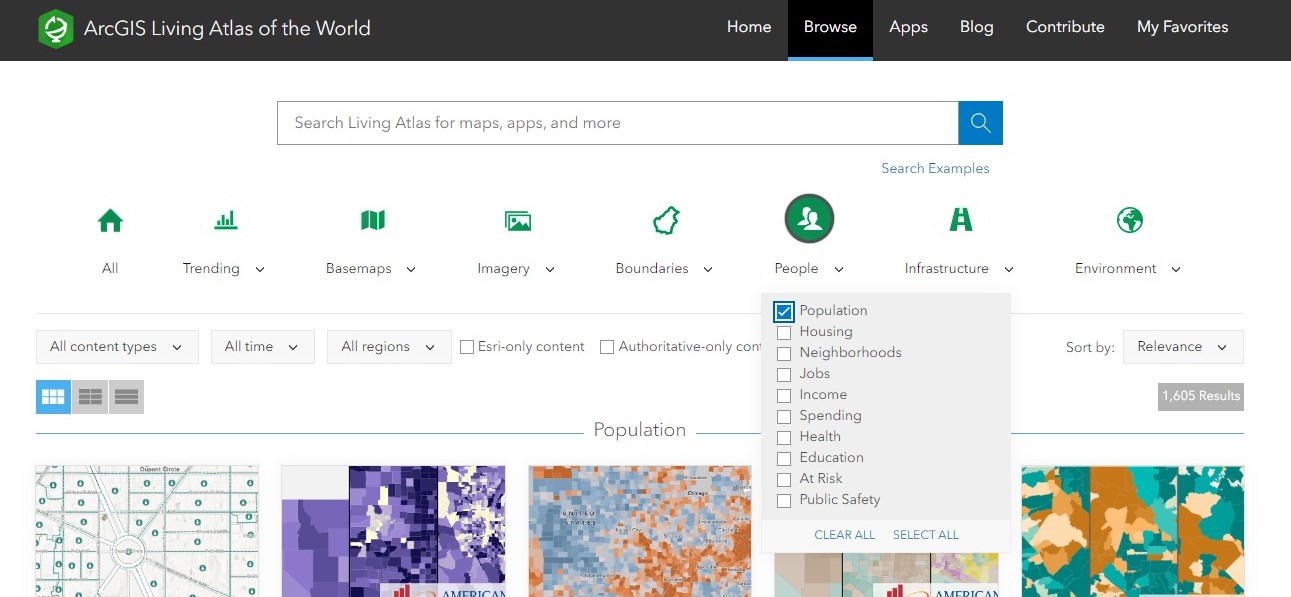Image resolution: width=1291 pixels, height=597 pixels.
Task: Open the purple choropleth map thumbnail
Action: pos(393,531)
